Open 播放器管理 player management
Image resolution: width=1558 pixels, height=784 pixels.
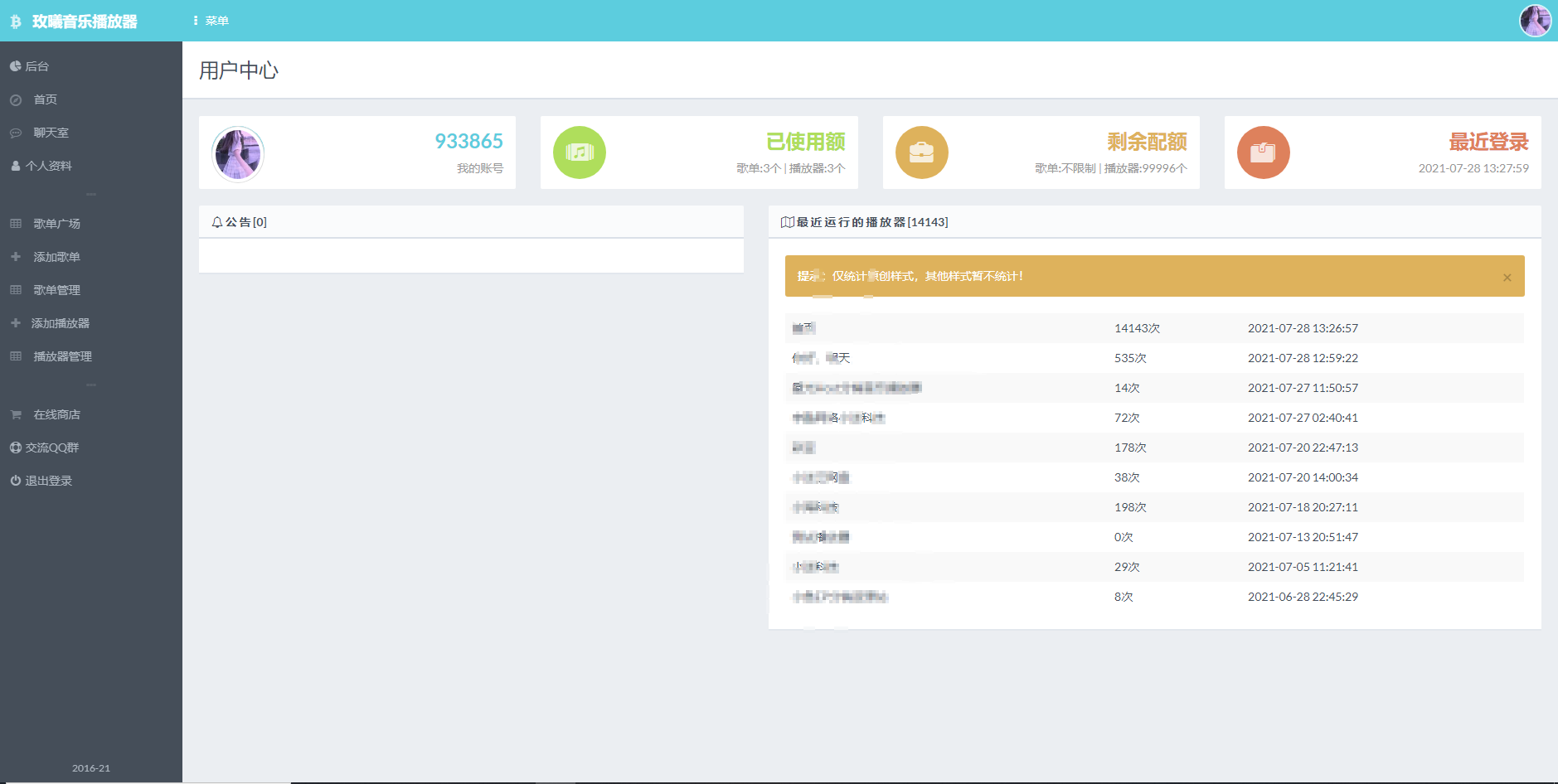tap(62, 356)
